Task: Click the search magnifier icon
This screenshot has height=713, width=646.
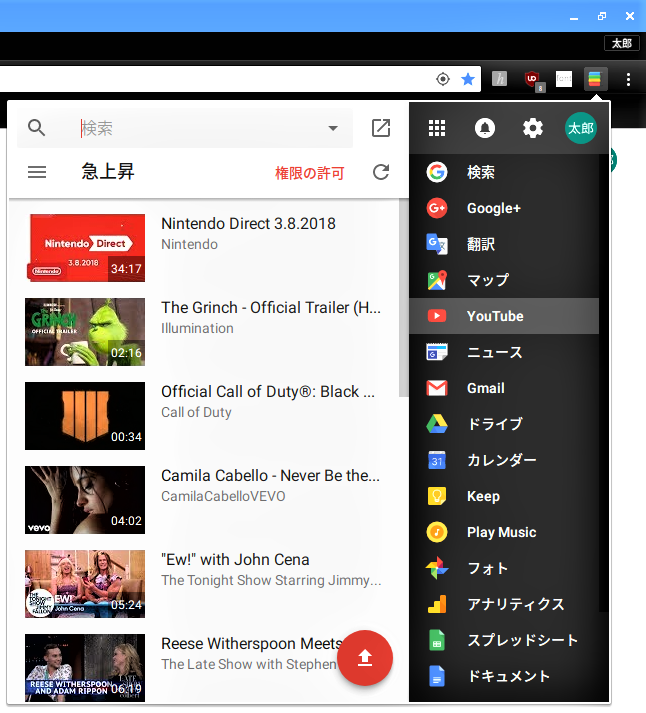Action: pyautogui.click(x=36, y=128)
